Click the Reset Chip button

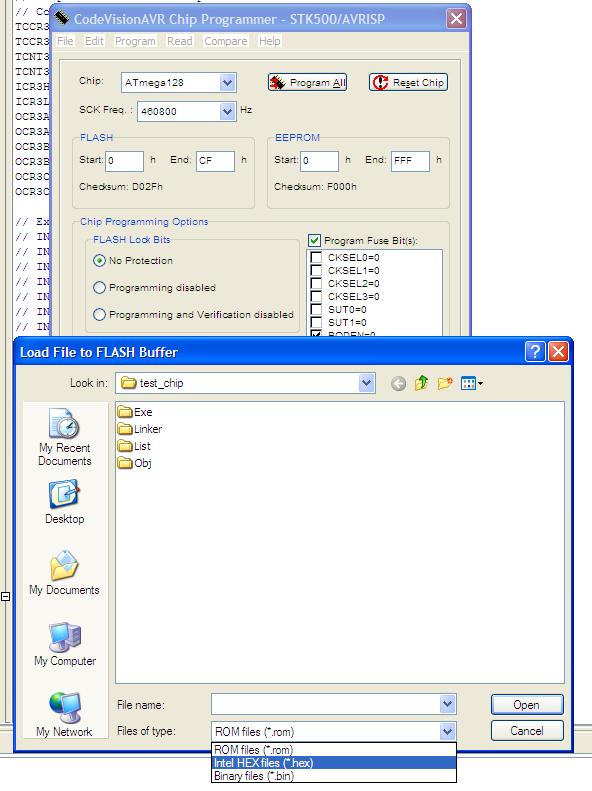coord(408,82)
